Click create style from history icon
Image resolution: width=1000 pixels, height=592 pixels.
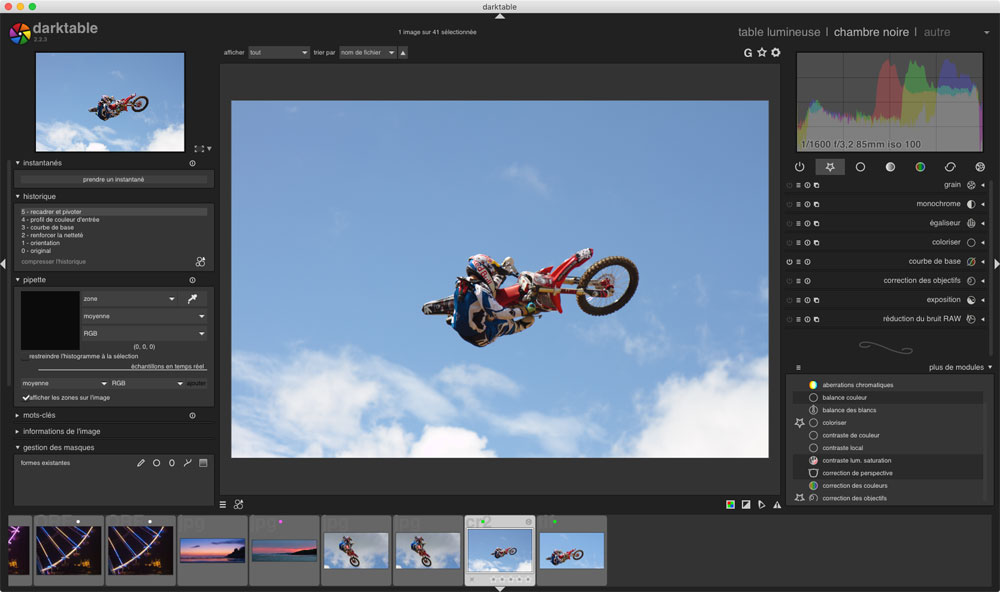(x=200, y=262)
